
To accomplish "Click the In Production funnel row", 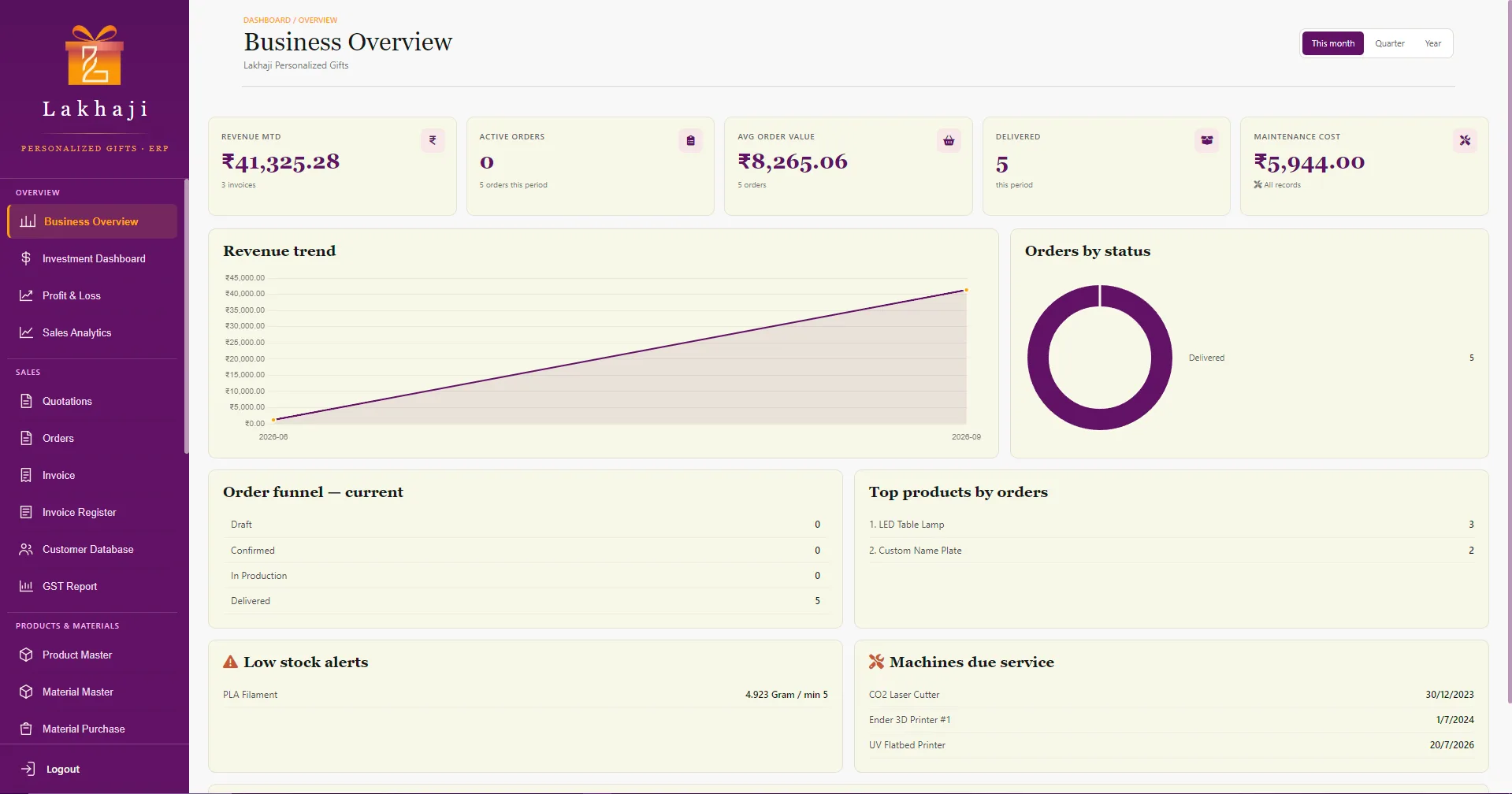I will [x=525, y=576].
